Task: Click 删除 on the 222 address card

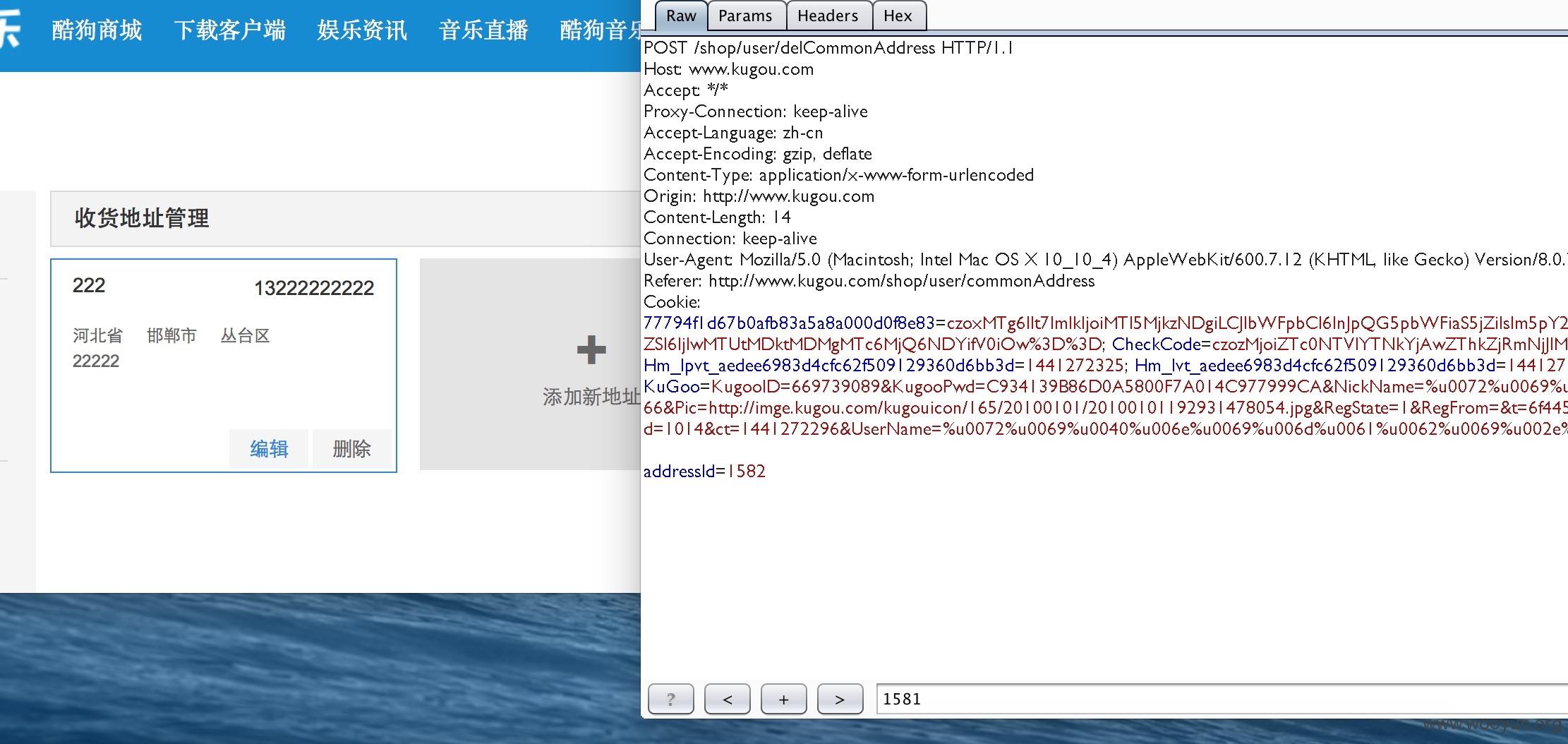Action: tap(351, 449)
